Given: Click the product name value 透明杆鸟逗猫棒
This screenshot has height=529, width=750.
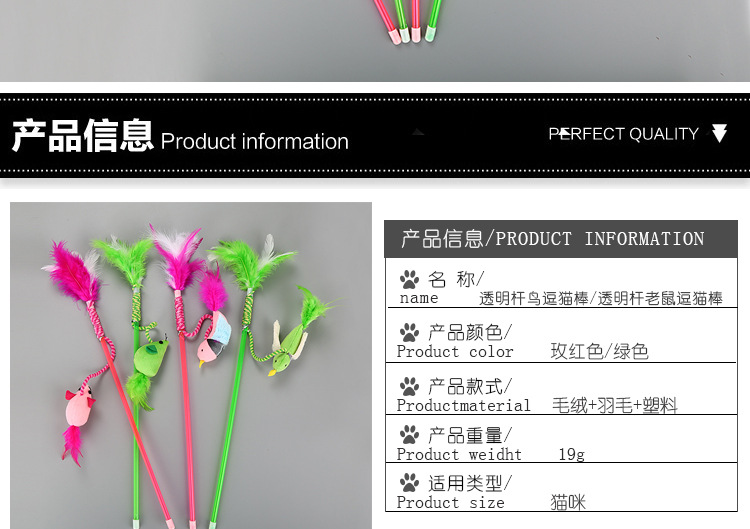Looking at the screenshot, I should tap(533, 298).
